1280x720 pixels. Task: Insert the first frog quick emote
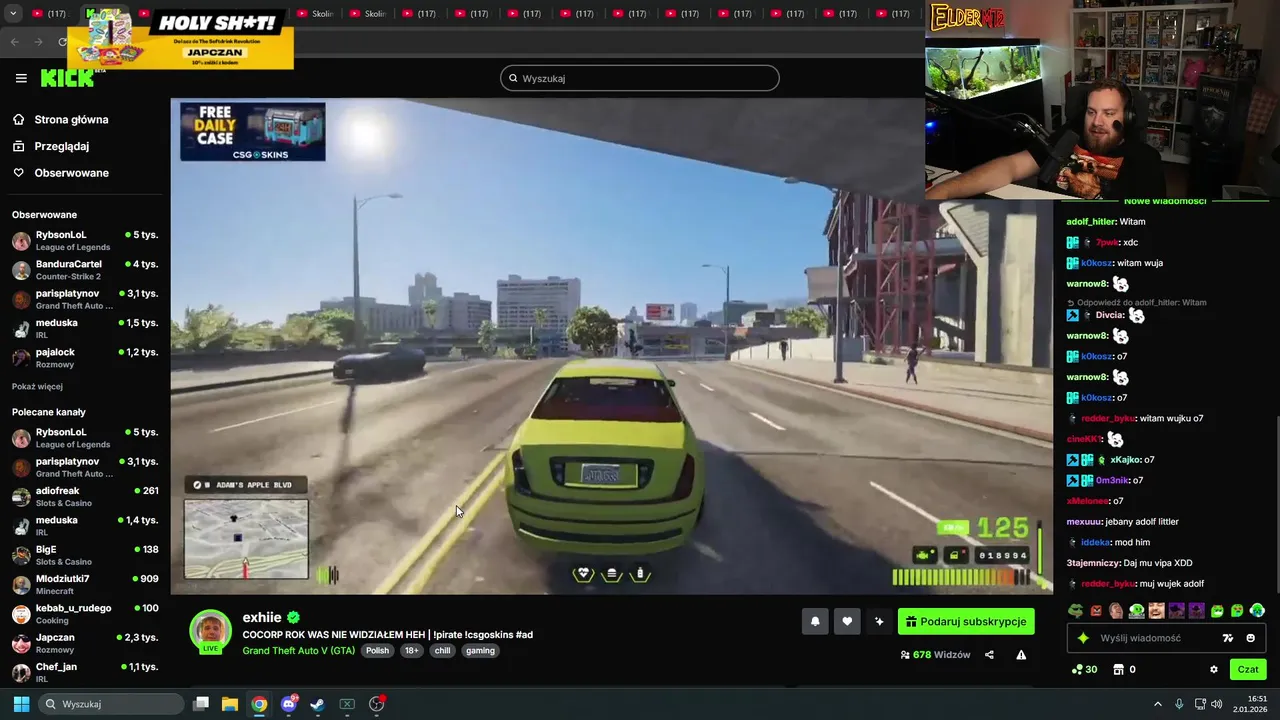(x=1075, y=611)
